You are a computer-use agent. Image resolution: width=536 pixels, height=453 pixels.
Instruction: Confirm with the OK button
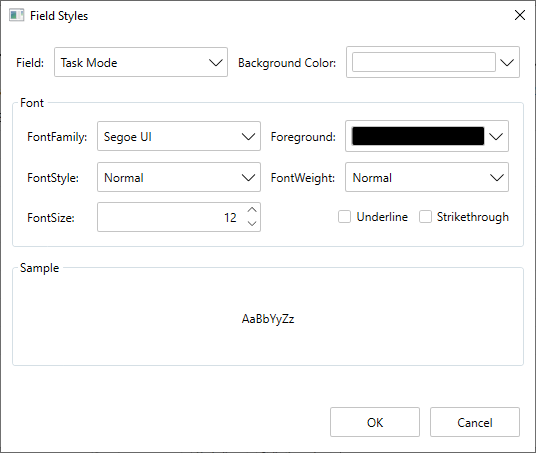(375, 422)
